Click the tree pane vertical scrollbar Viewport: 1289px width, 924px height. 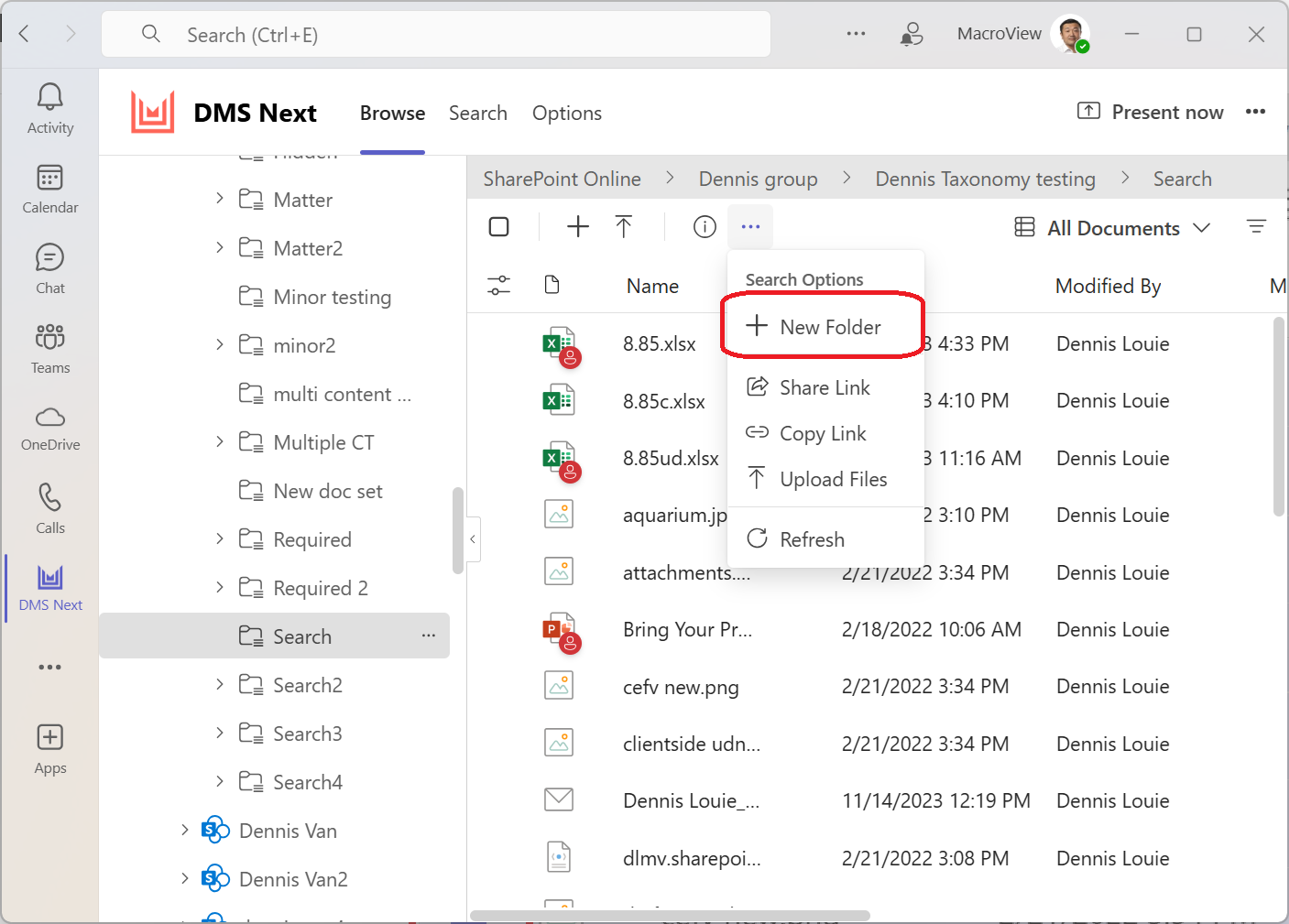tap(458, 530)
